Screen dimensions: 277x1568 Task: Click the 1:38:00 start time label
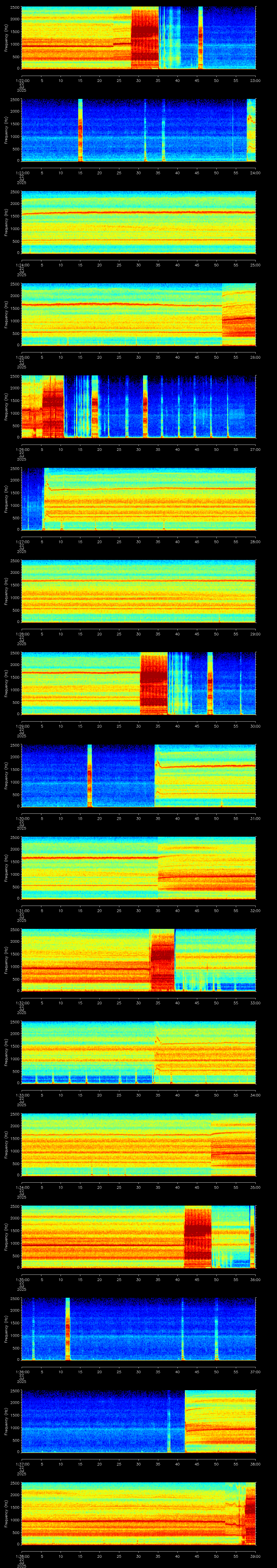(x=21, y=1556)
